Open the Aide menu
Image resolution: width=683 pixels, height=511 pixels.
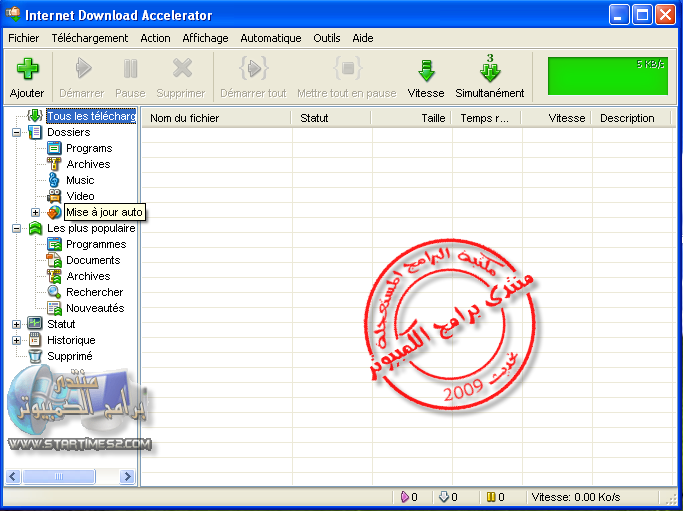point(363,38)
